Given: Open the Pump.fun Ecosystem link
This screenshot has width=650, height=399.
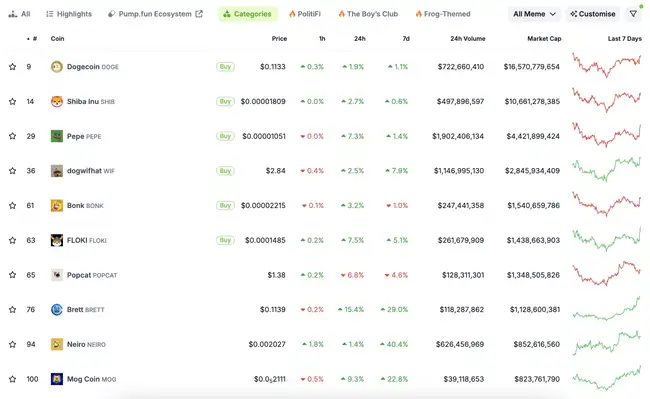Looking at the screenshot, I should pos(155,14).
